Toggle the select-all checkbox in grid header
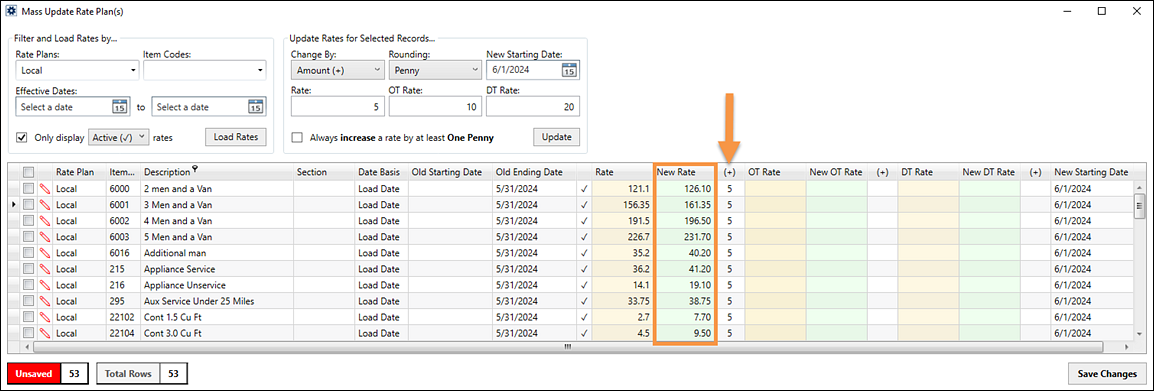The height and width of the screenshot is (391, 1154). (28, 172)
